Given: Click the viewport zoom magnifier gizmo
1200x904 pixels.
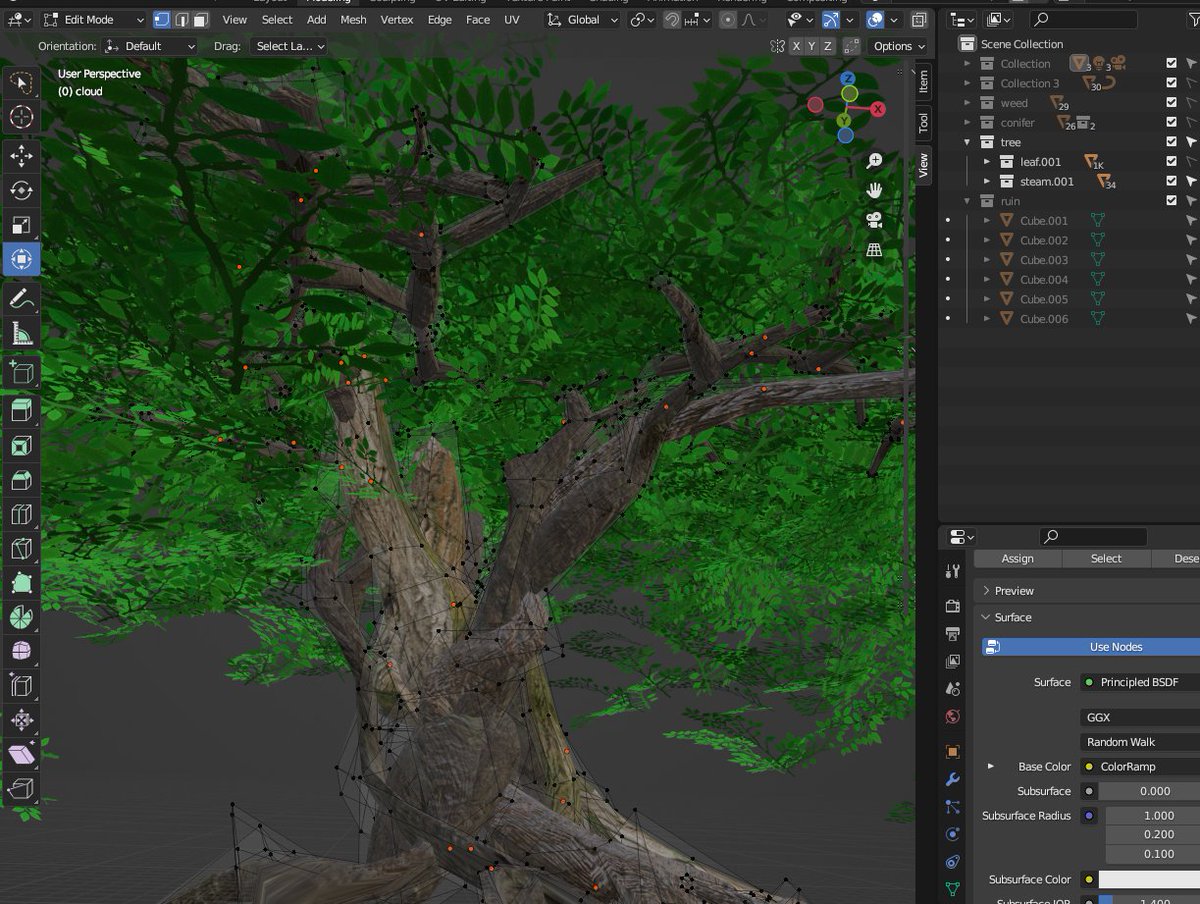Looking at the screenshot, I should (874, 161).
